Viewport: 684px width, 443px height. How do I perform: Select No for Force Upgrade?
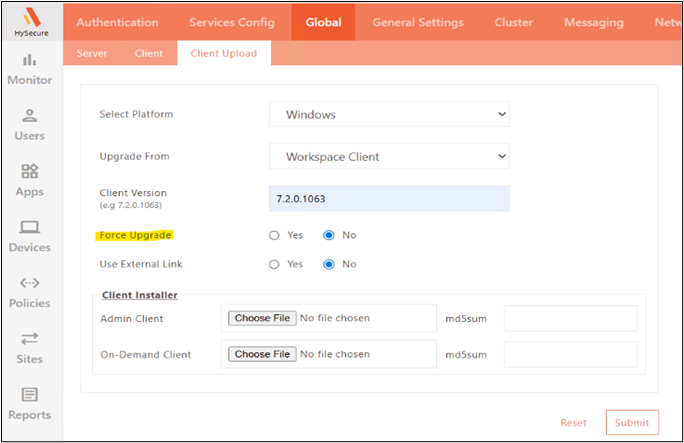[x=329, y=235]
